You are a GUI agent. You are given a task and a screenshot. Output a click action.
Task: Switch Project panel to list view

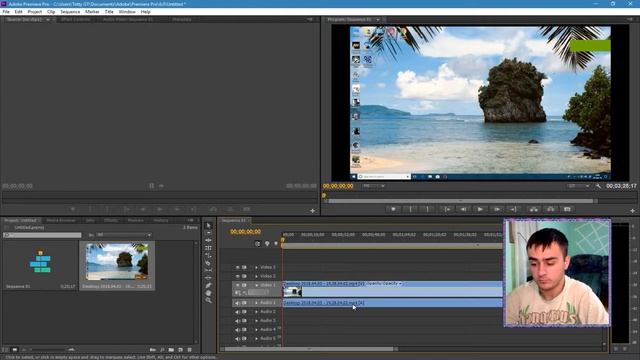point(5,350)
